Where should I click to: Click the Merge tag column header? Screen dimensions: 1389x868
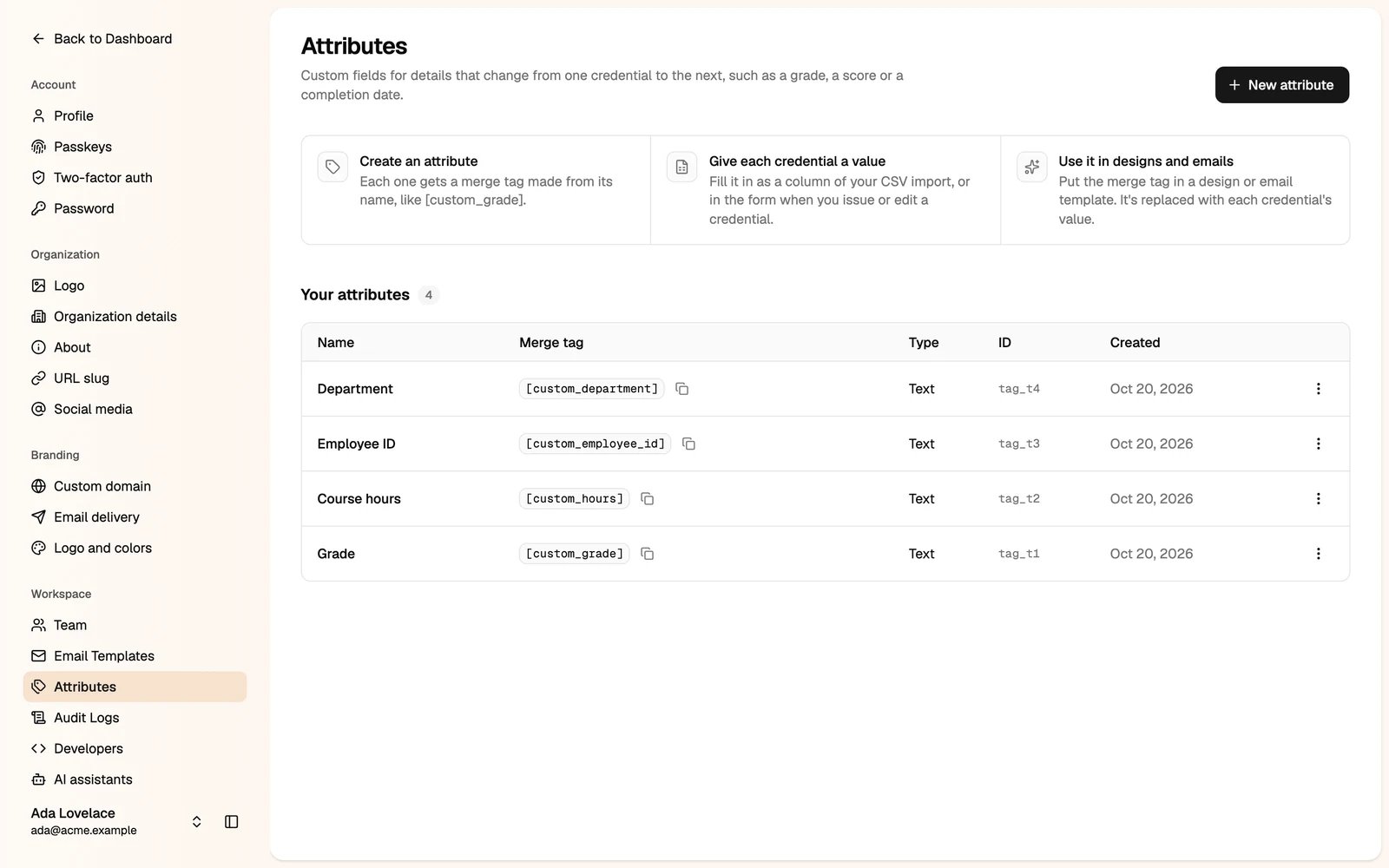click(551, 343)
